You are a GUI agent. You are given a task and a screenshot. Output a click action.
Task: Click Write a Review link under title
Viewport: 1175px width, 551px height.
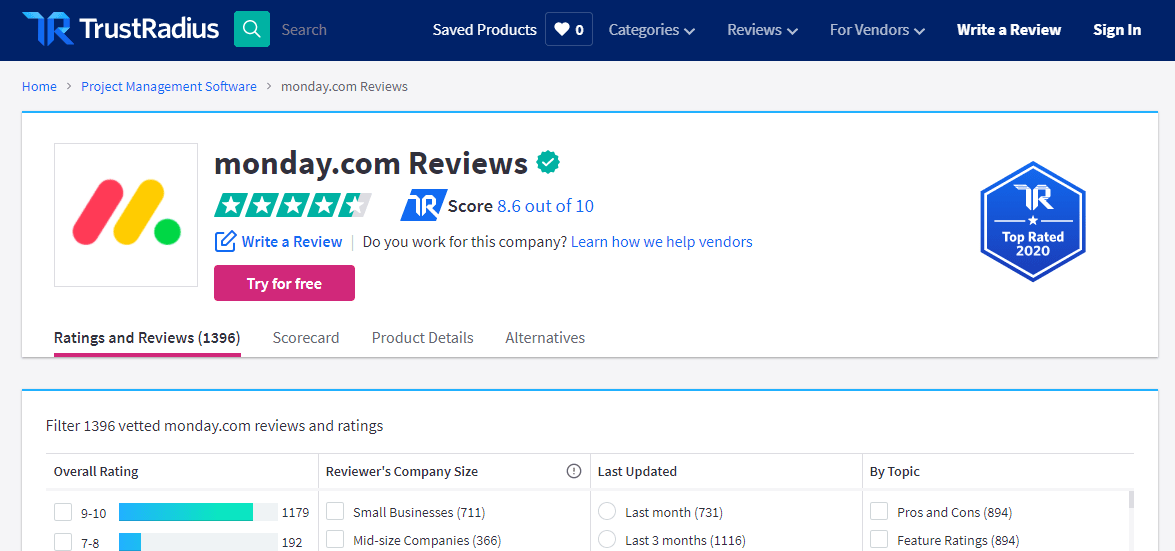coord(292,242)
